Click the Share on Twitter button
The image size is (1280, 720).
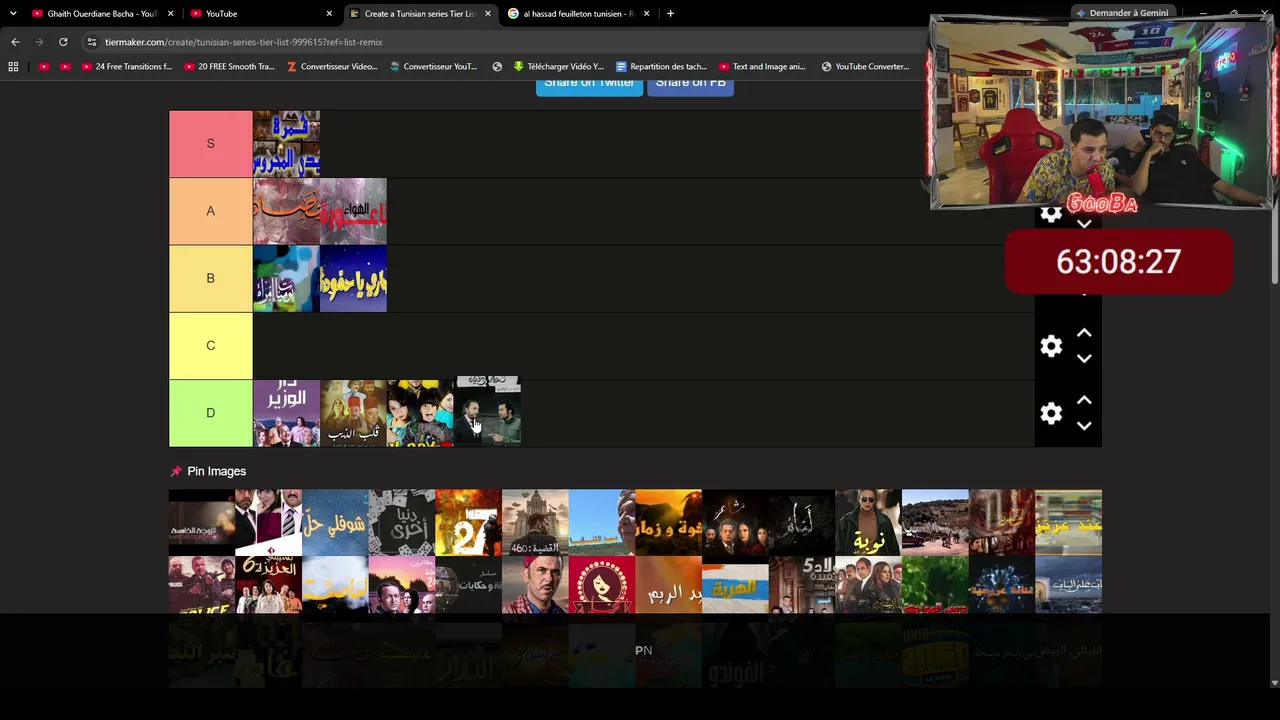589,84
